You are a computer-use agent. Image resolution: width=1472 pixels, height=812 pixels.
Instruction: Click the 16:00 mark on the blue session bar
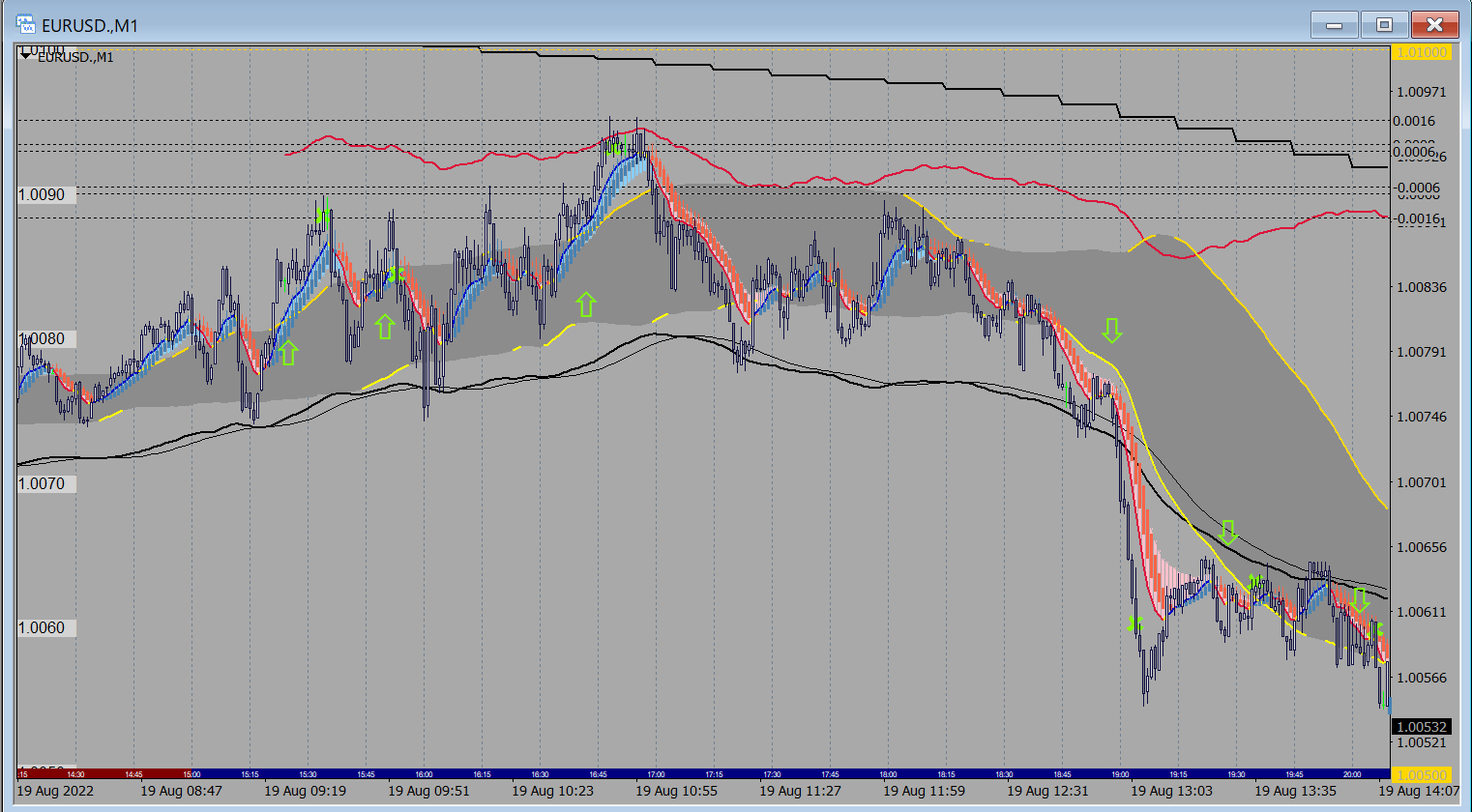[x=424, y=774]
